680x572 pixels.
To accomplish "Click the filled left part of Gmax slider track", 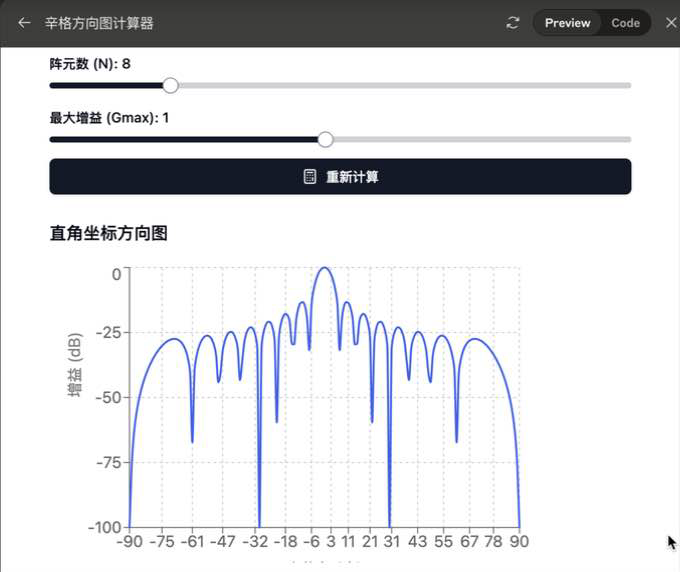I will 180,139.
